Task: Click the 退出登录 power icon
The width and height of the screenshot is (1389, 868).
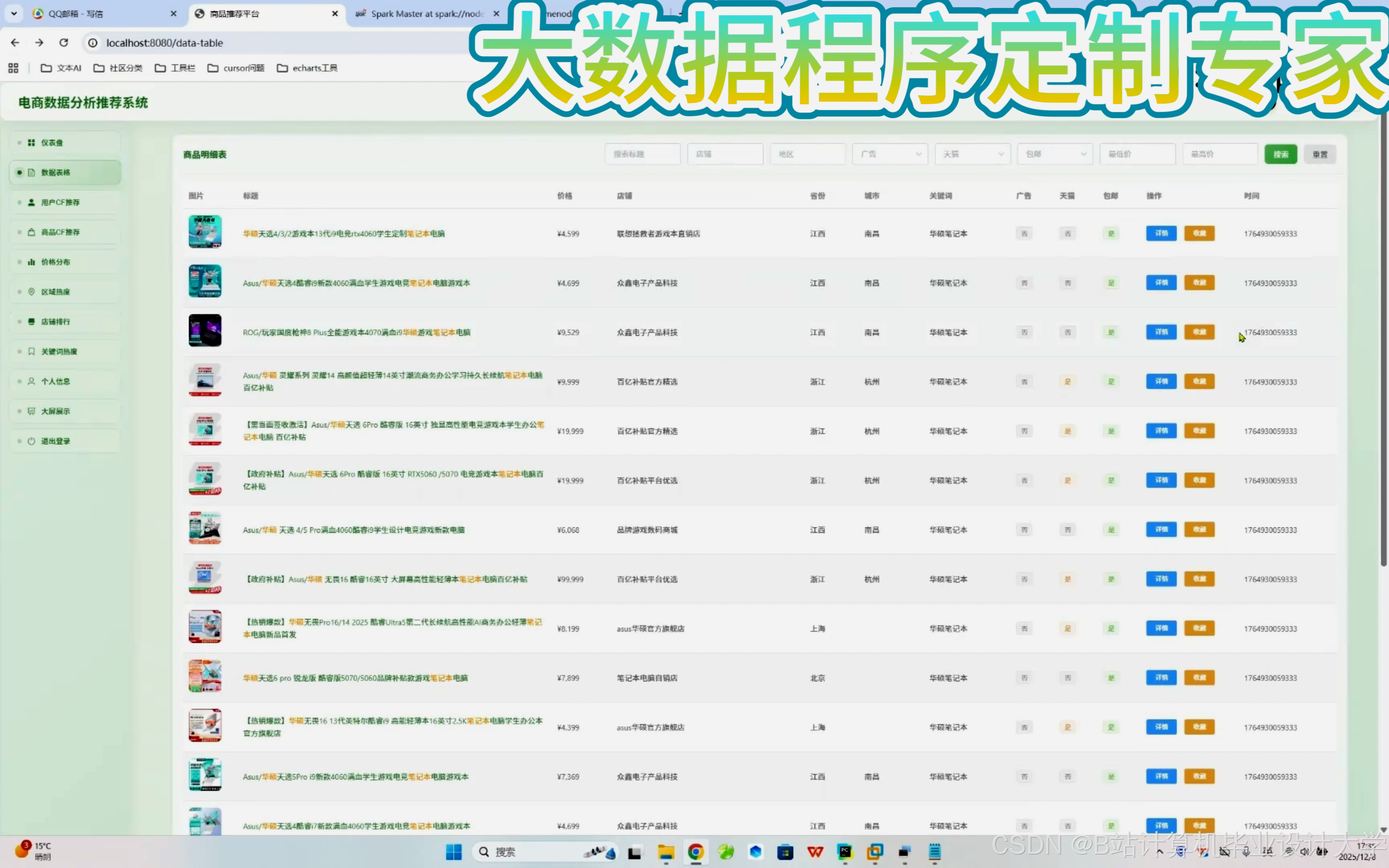Action: 32,441
